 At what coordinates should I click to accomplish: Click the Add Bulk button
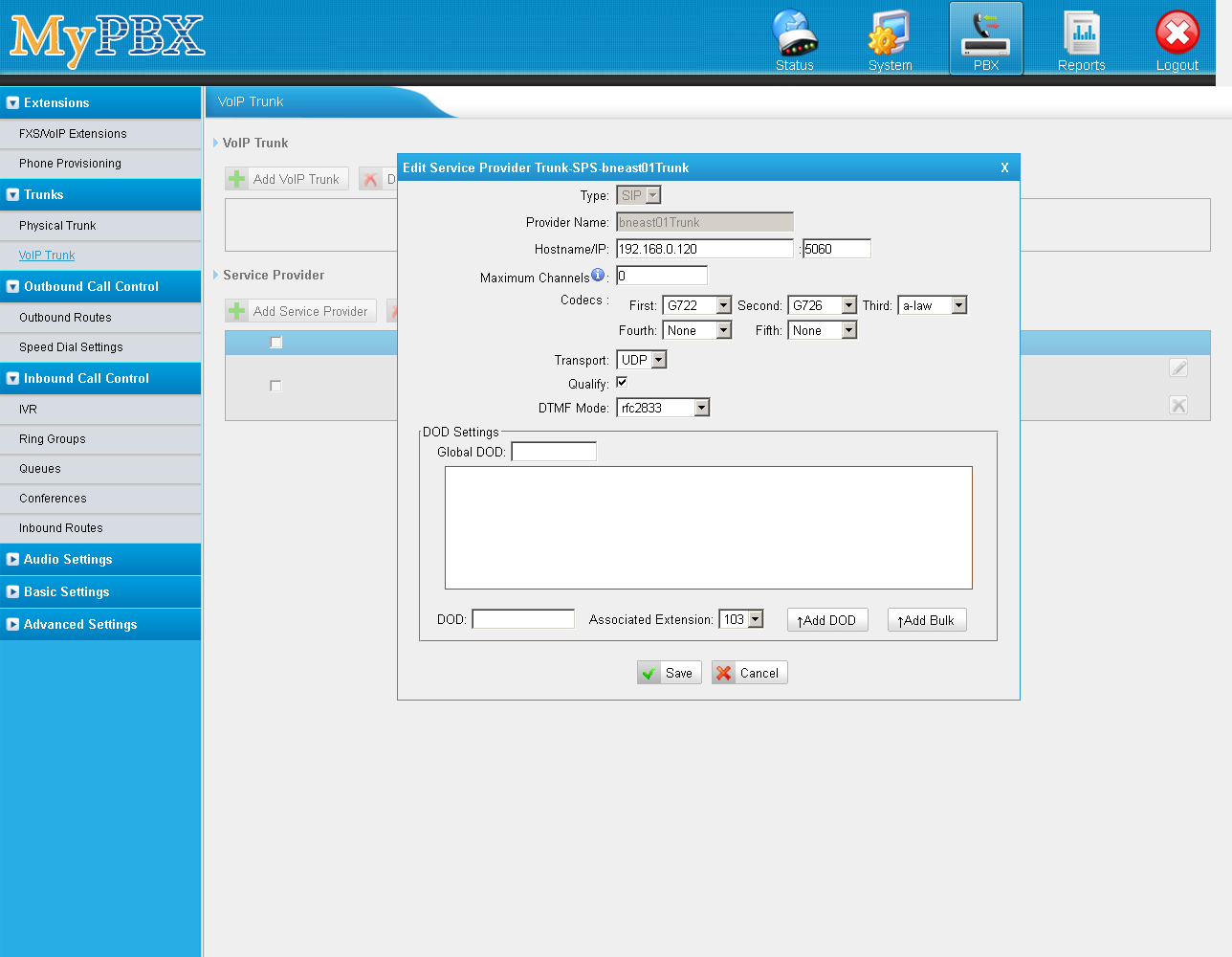[x=927, y=620]
